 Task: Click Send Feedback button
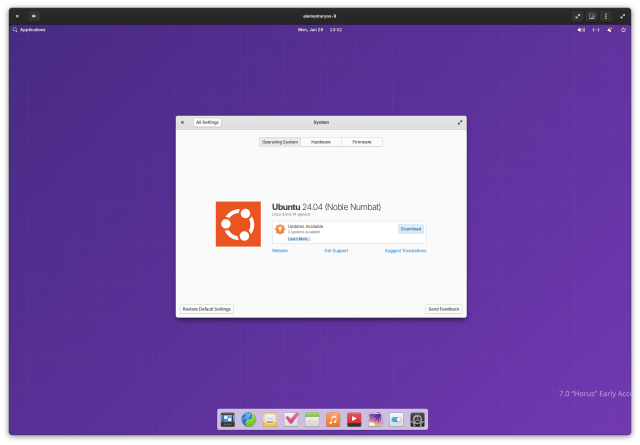444,309
